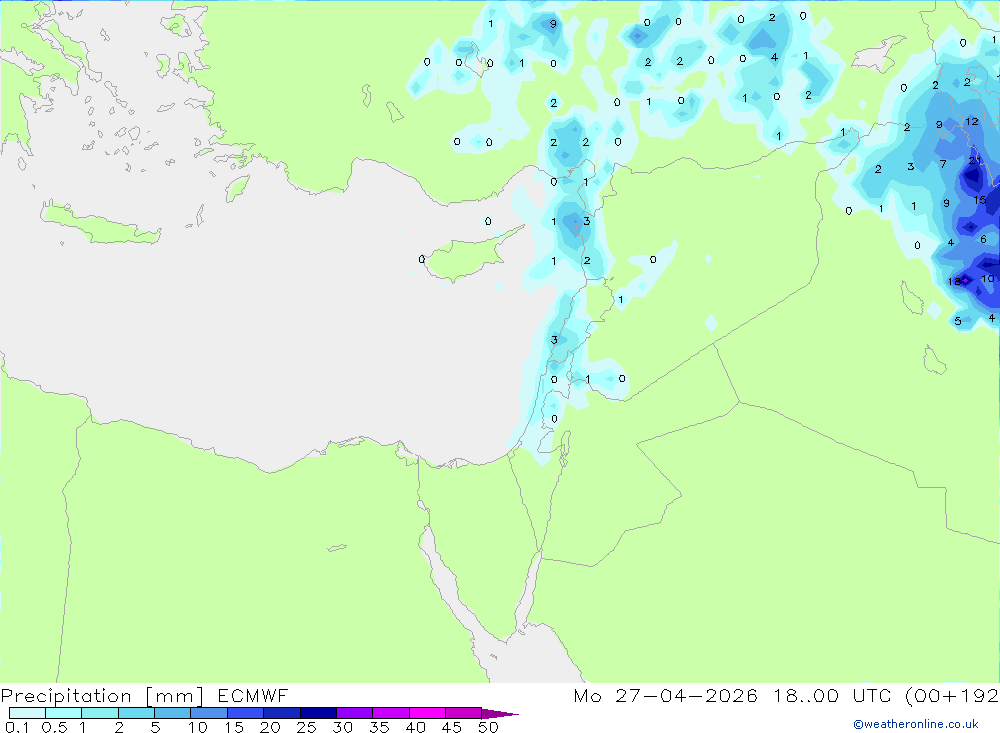Select the 20–25 mm legend swatch
This screenshot has height=733, width=1000.
click(x=282, y=713)
